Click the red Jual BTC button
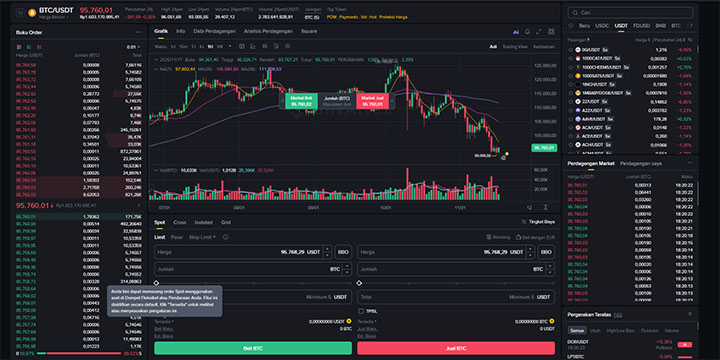Screen dimensions: 720x360 coord(456,348)
